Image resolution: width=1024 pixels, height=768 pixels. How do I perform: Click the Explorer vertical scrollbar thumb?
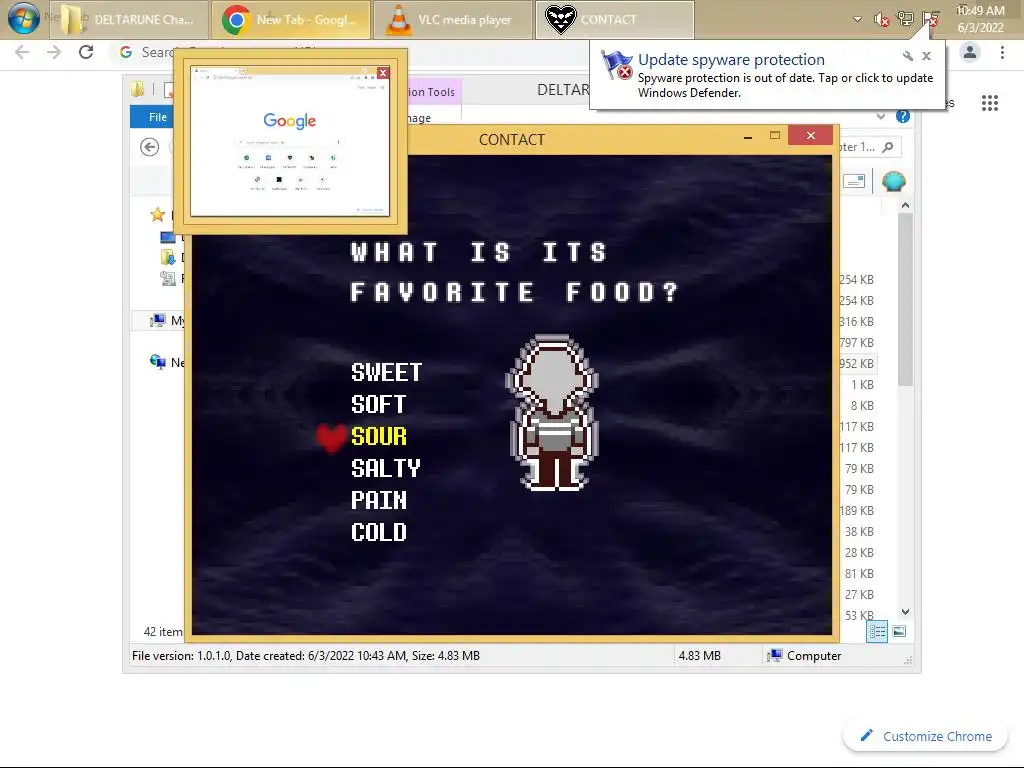point(905,300)
